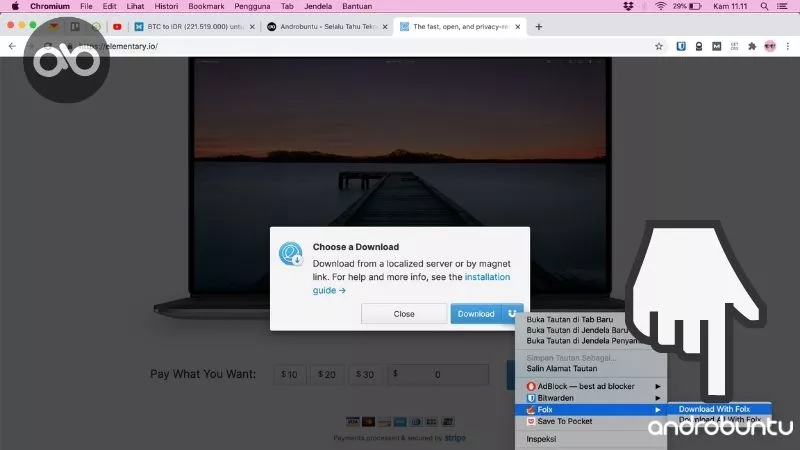Expand the Bitwarden context submenu
Image resolution: width=800 pixels, height=450 pixels.
(x=591, y=398)
